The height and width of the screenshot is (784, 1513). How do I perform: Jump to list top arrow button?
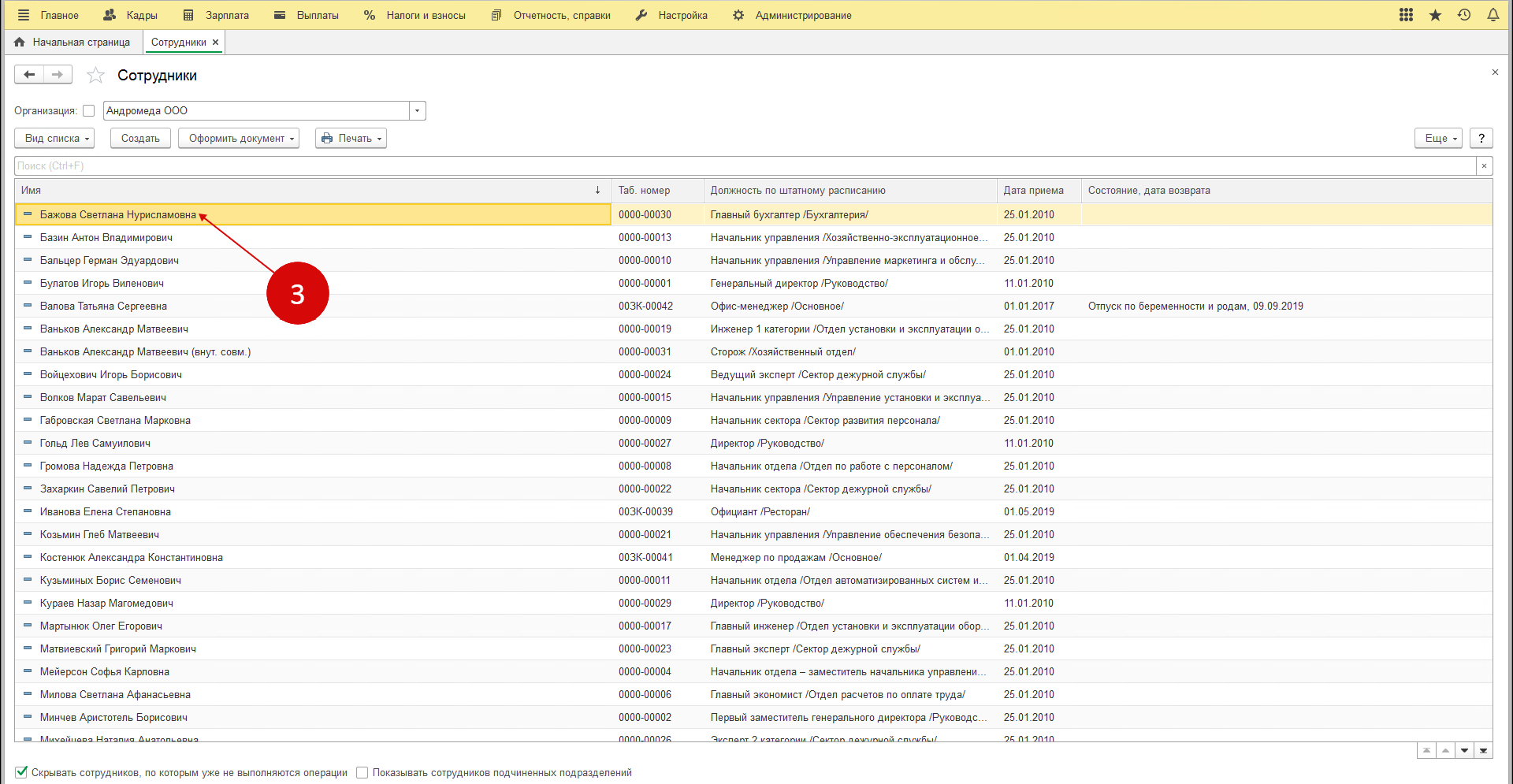click(1426, 750)
